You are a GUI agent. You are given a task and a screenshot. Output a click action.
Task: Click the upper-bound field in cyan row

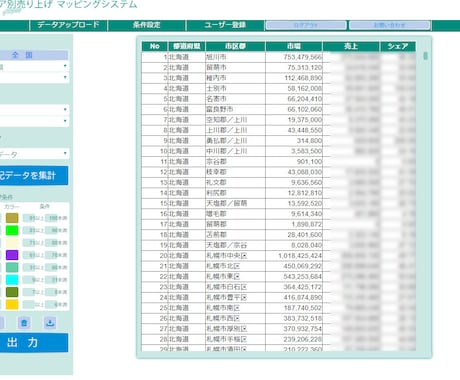pos(51,280)
